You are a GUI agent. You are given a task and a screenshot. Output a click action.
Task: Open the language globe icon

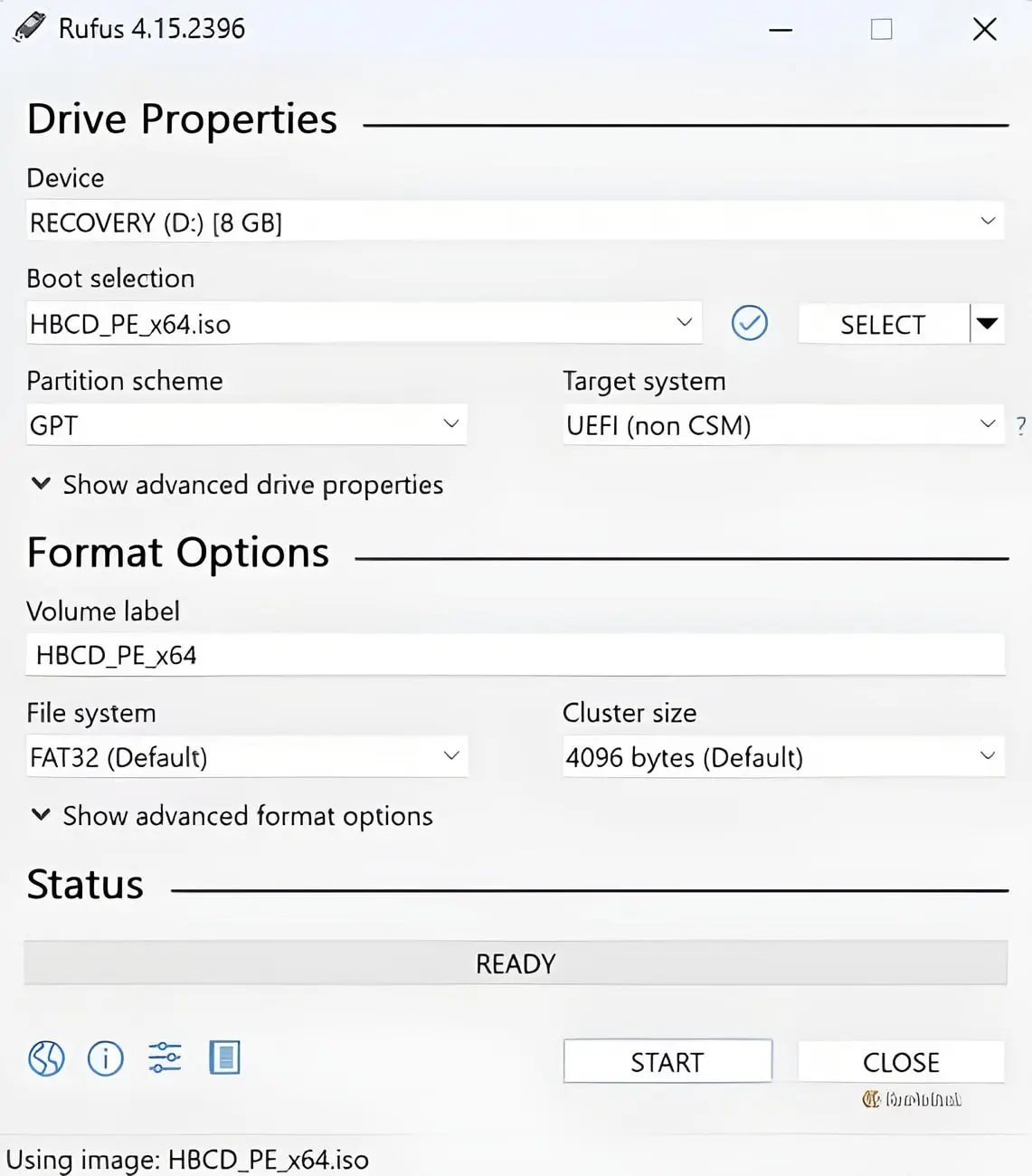[x=46, y=1057]
